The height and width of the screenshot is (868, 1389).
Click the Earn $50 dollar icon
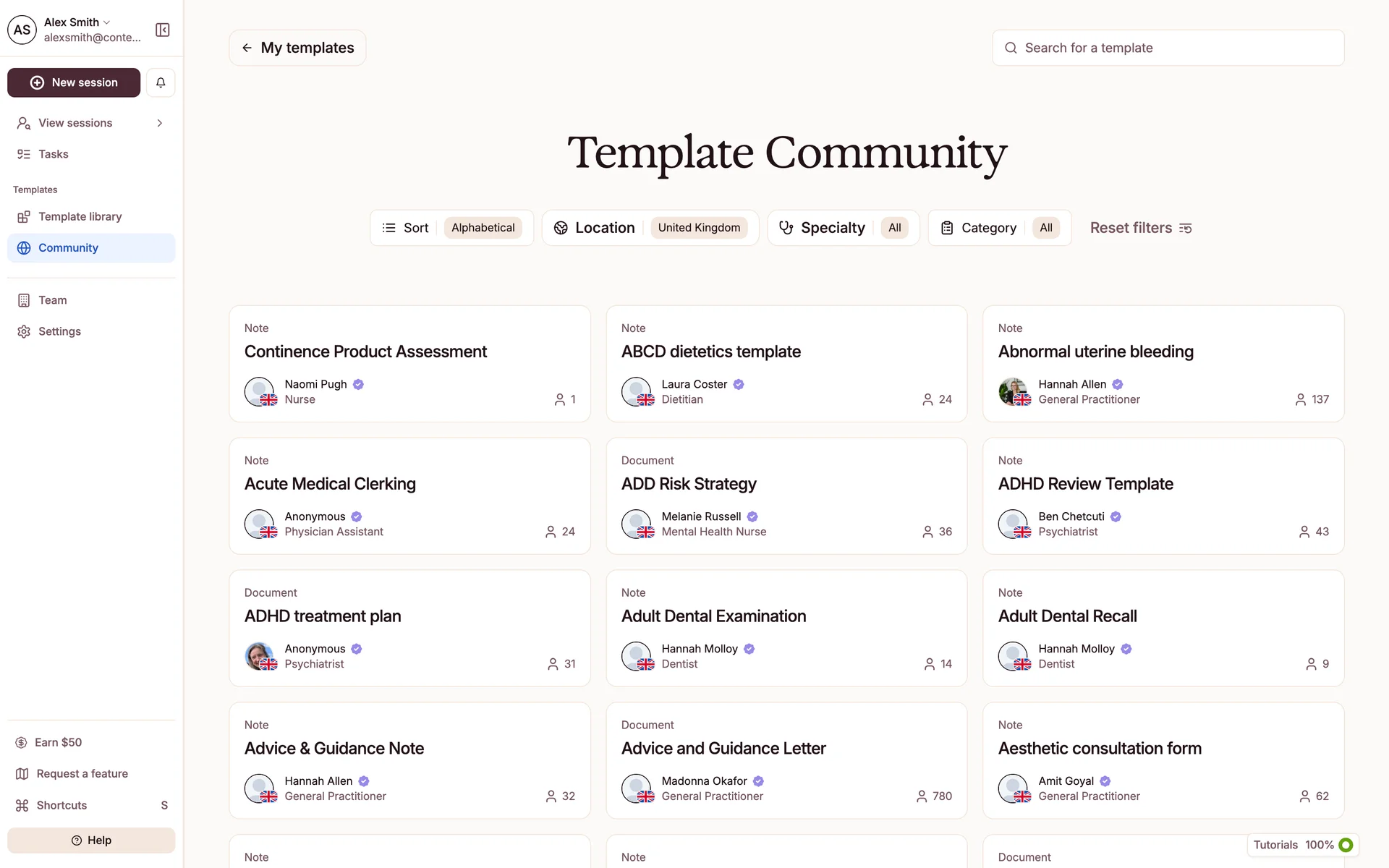[22, 742]
